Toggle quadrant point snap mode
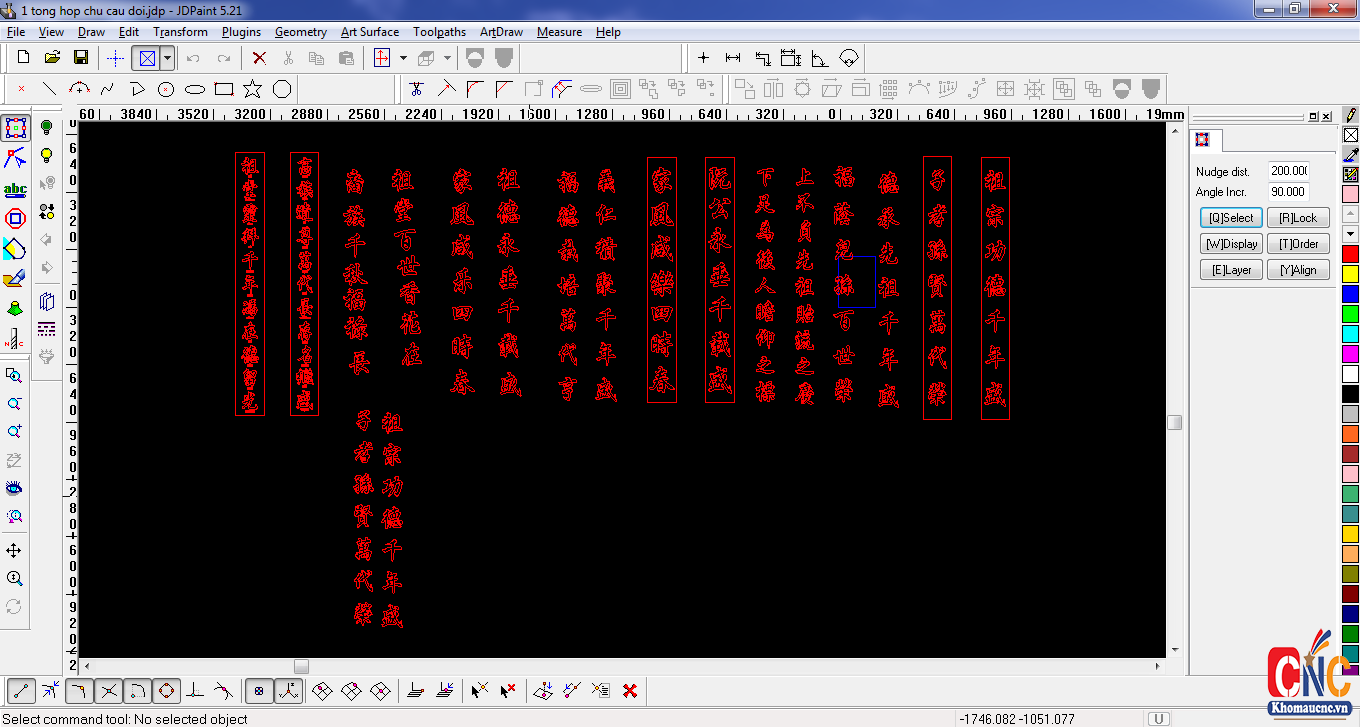Viewport: 1360px width, 728px height. coord(166,690)
